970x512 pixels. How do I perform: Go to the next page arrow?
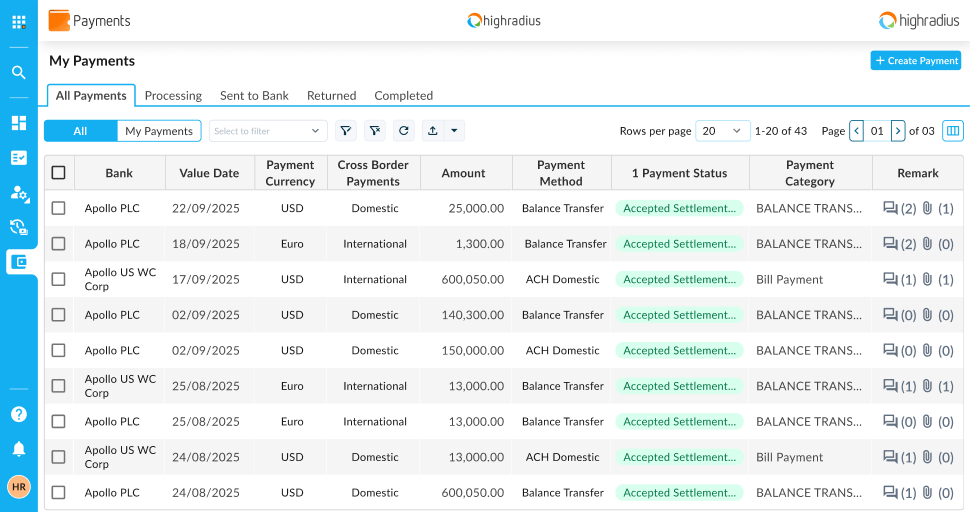[898, 131]
